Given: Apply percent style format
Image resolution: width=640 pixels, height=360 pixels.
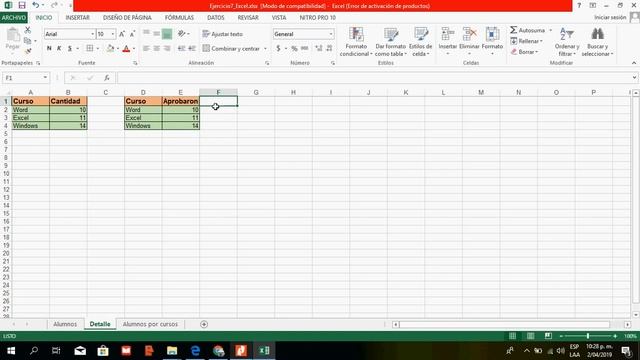Looking at the screenshot, I should point(294,48).
